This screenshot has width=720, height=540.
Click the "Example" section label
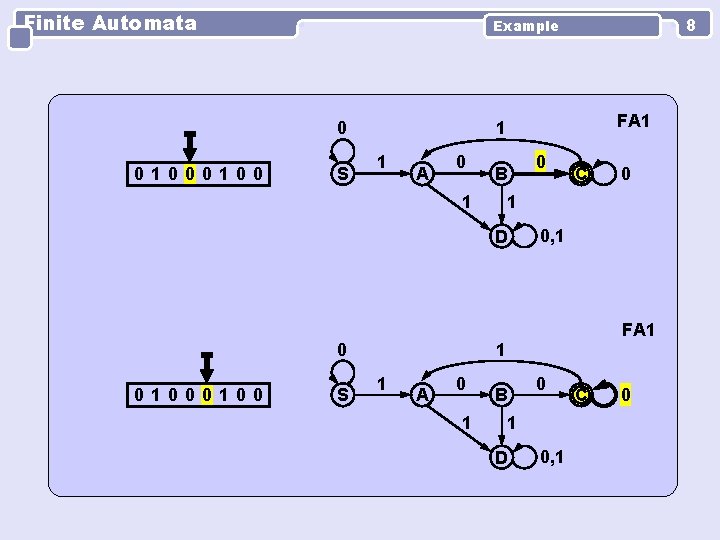[x=525, y=26]
